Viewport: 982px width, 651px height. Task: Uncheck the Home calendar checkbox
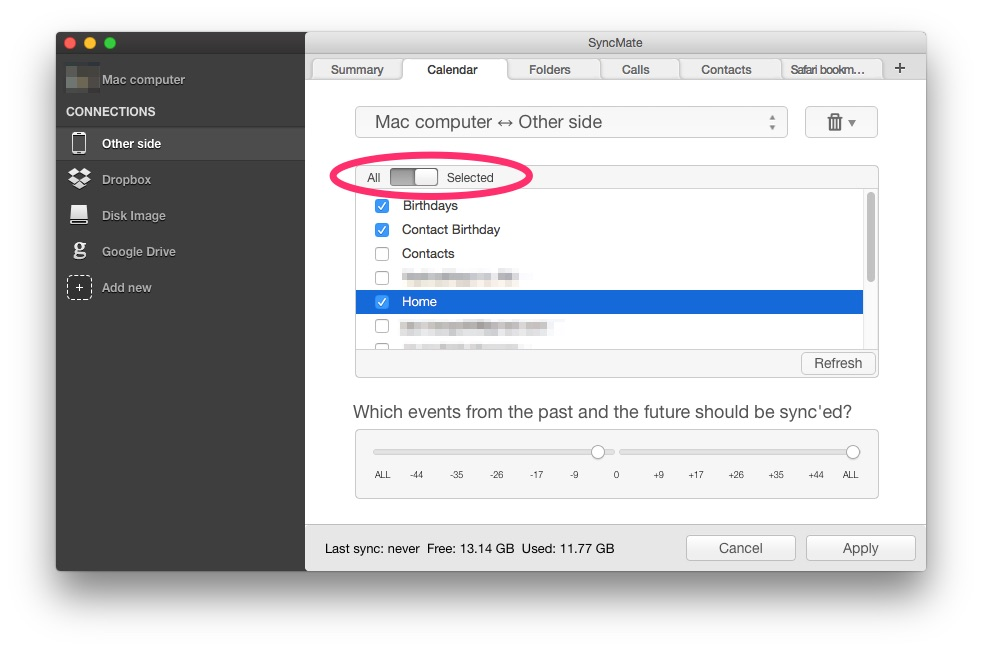[382, 302]
